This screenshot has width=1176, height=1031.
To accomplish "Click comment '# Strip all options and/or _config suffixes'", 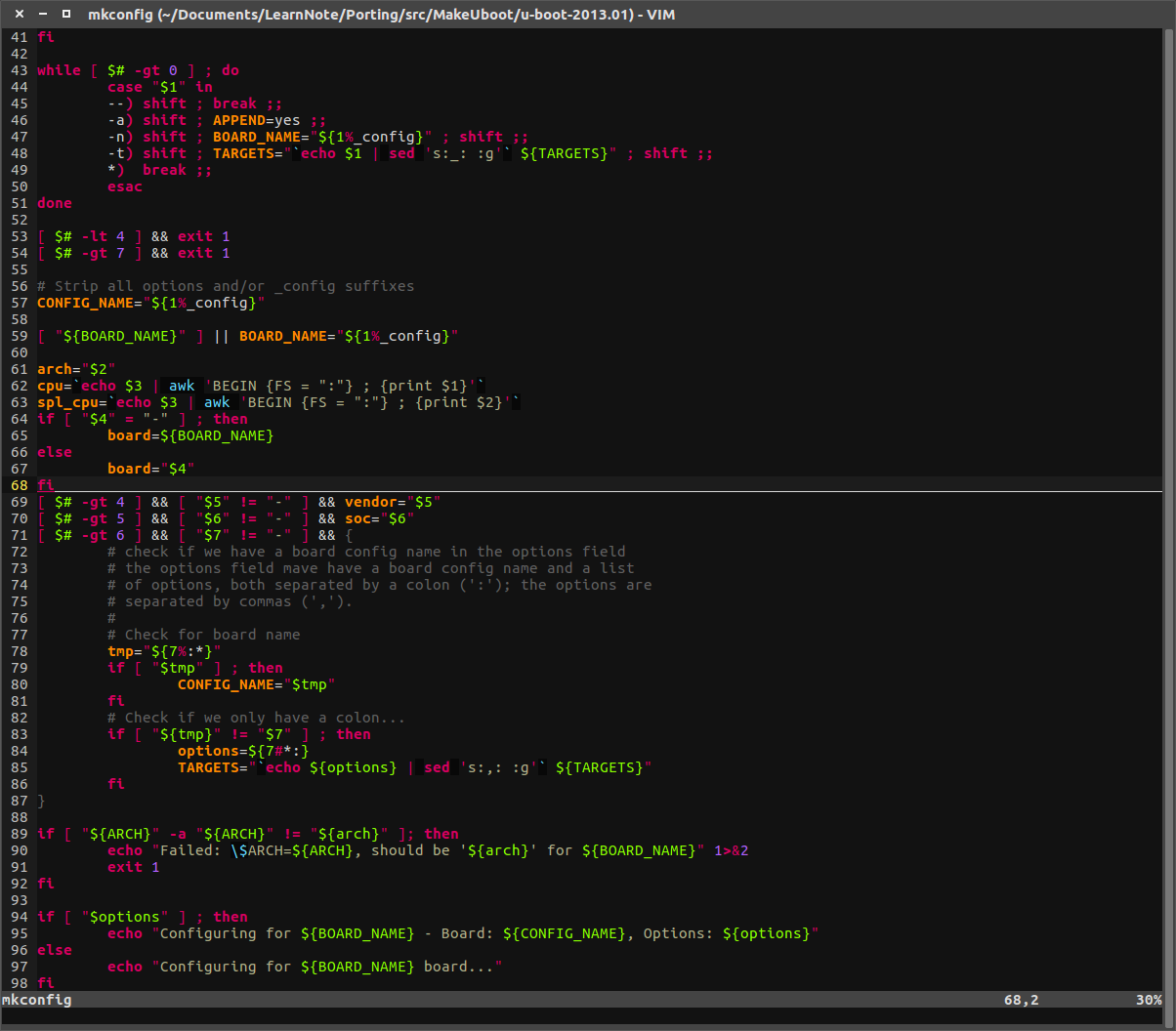I will [226, 286].
